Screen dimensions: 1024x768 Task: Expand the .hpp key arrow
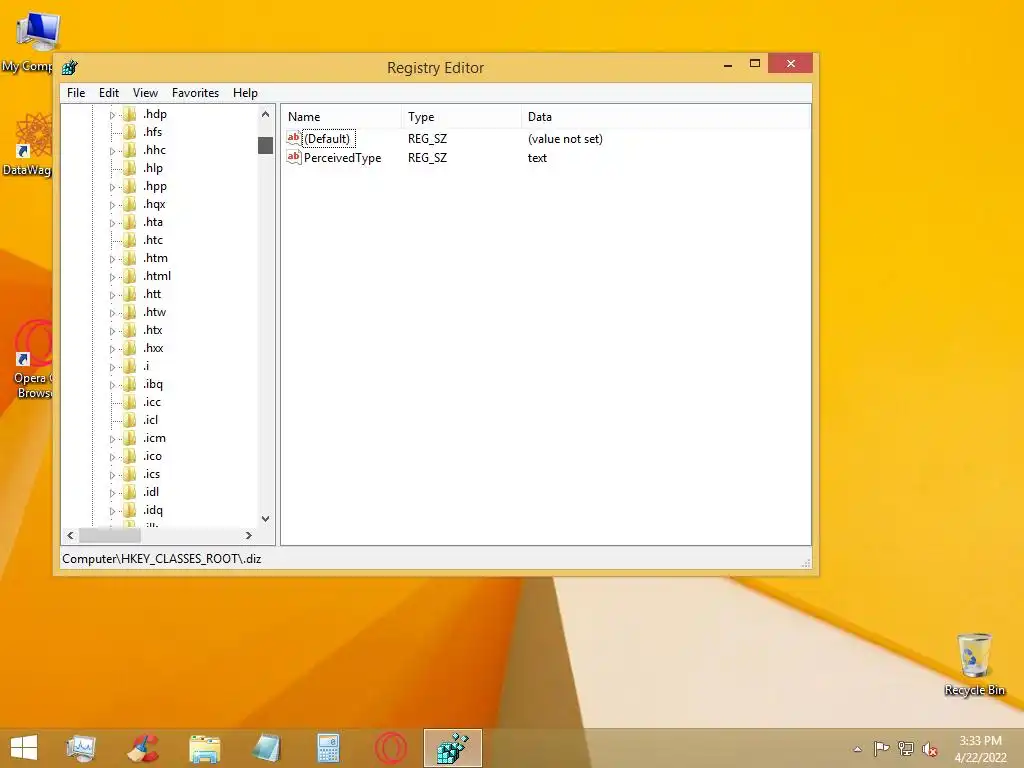(112, 187)
